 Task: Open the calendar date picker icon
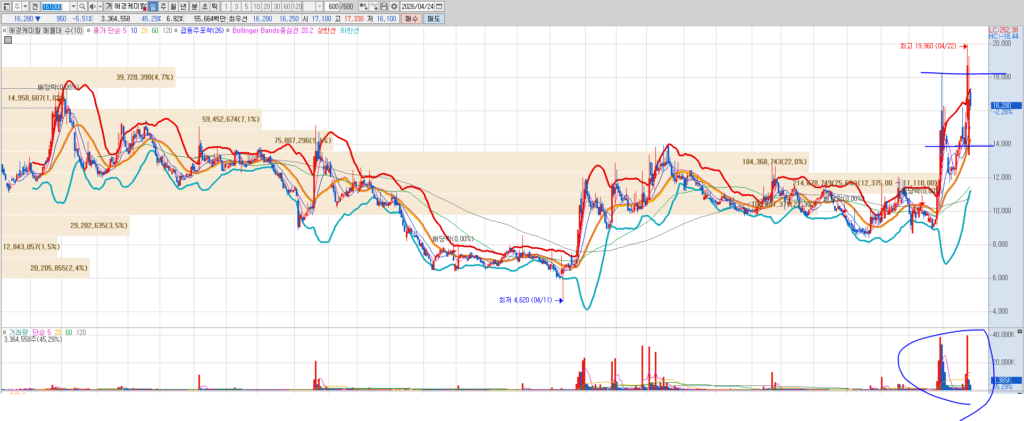click(x=439, y=7)
